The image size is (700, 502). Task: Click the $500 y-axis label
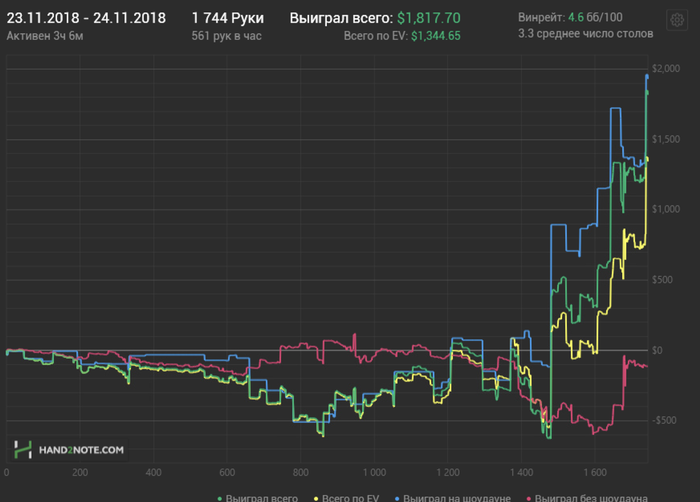[662, 280]
